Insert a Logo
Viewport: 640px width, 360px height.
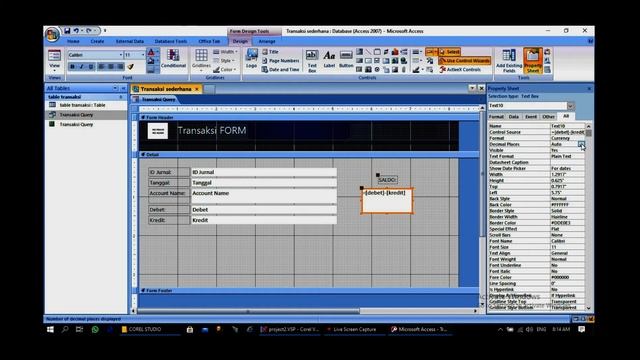coord(251,59)
